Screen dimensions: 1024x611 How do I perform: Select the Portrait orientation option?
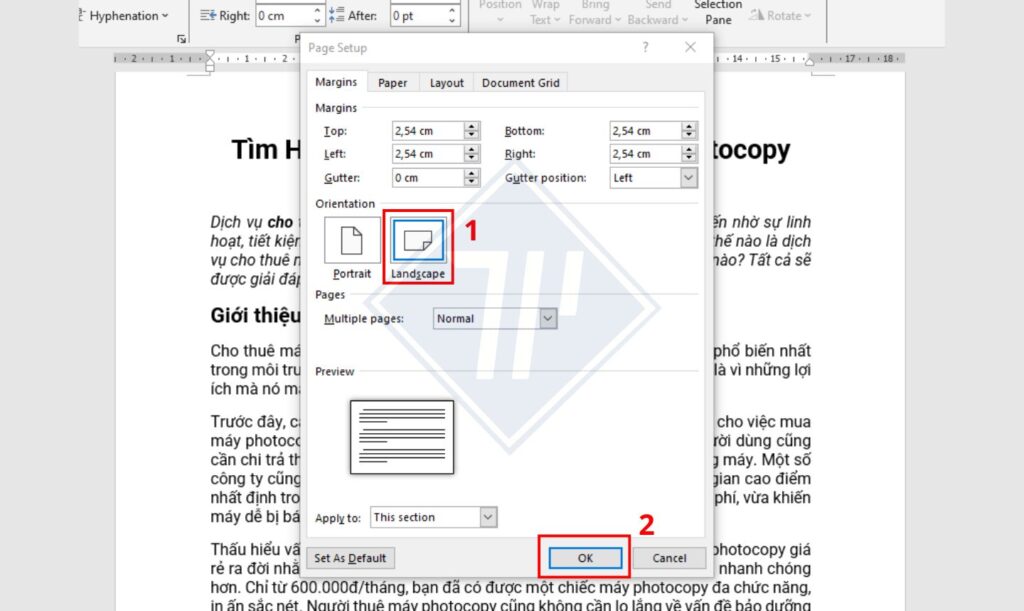351,240
